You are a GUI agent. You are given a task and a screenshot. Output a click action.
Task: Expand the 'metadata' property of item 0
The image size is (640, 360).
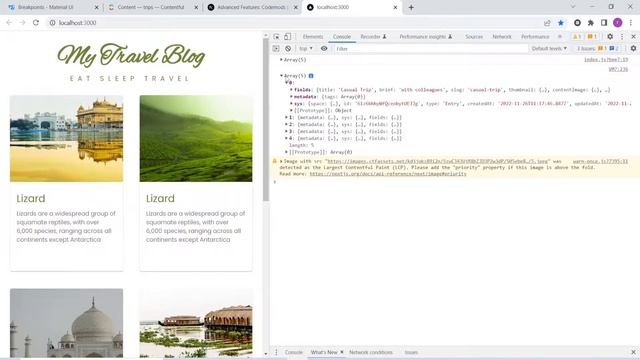291,97
